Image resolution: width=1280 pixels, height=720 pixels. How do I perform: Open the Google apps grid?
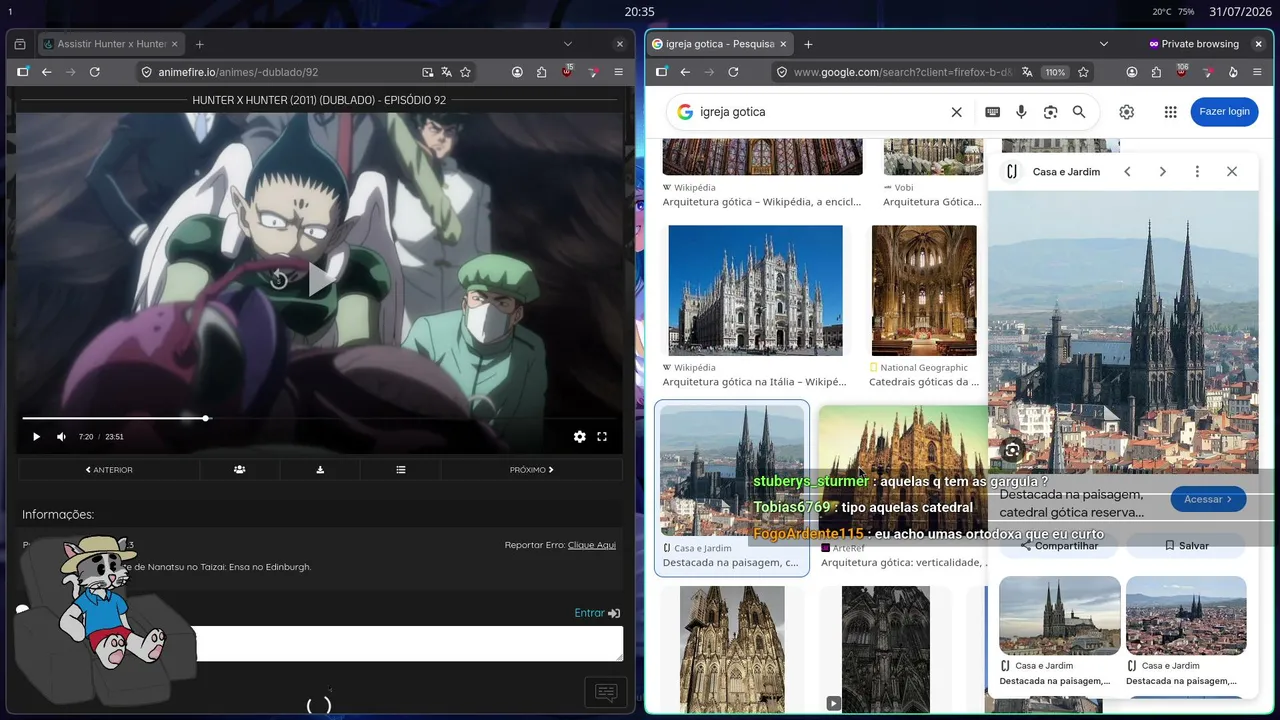click(x=1170, y=112)
